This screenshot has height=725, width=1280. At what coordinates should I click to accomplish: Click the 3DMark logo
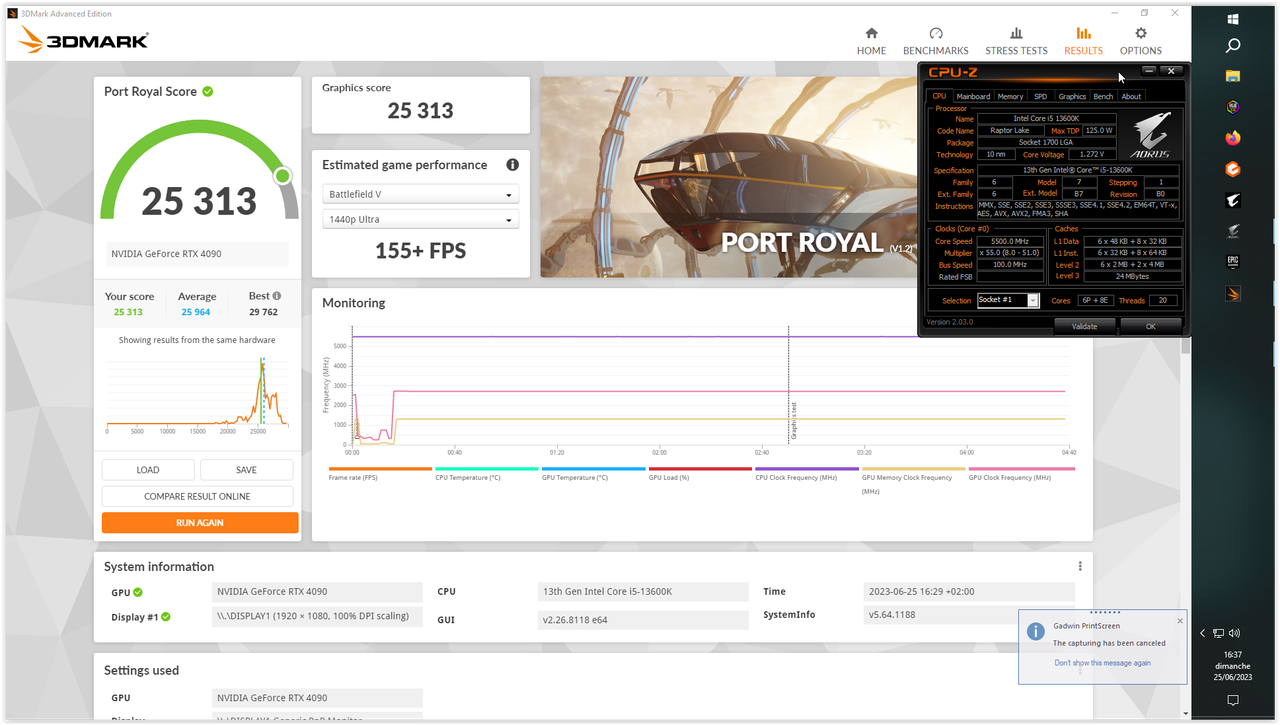(83, 40)
